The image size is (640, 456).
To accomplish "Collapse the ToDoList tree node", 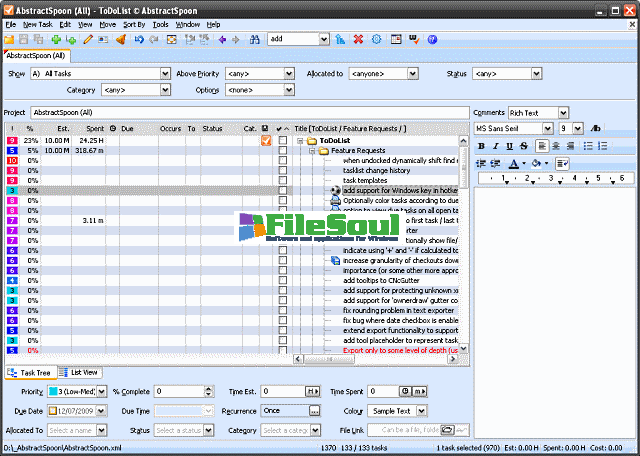I will [x=300, y=141].
